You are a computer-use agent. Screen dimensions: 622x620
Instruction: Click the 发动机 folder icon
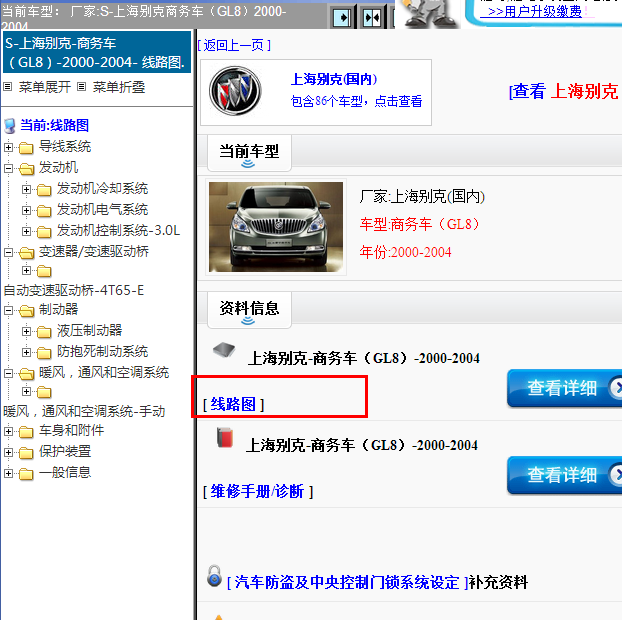[26, 169]
